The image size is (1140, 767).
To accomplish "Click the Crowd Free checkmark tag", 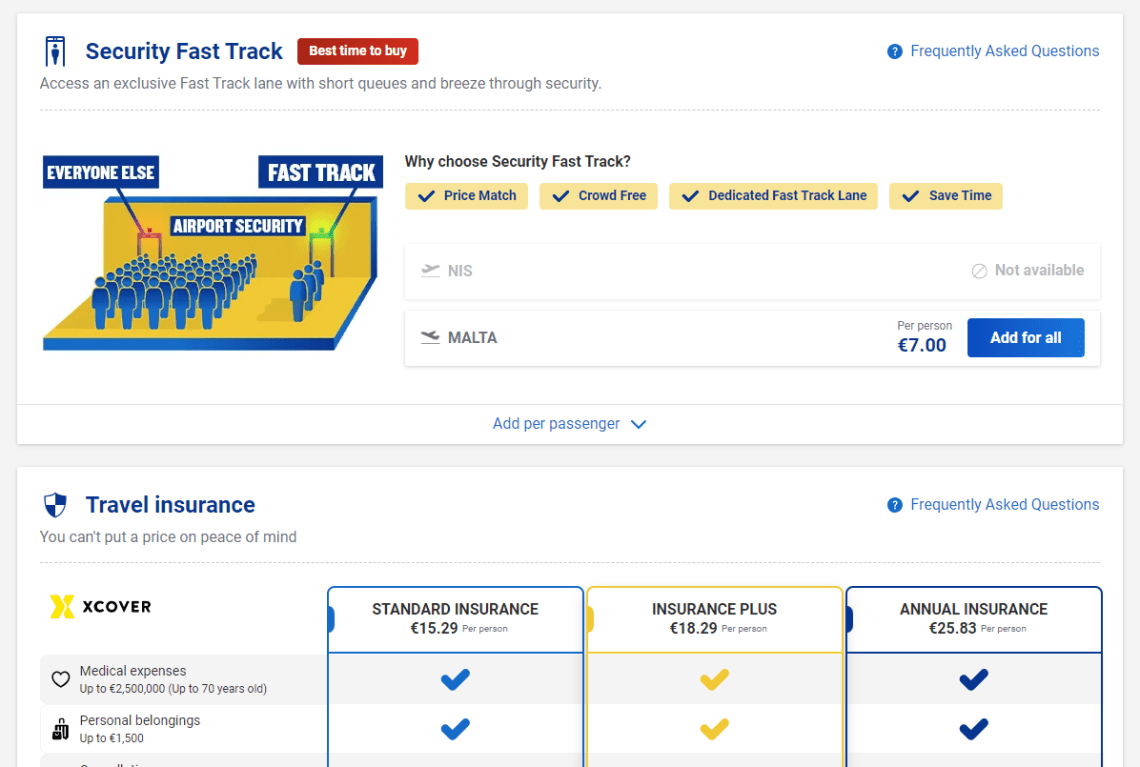I will click(598, 196).
